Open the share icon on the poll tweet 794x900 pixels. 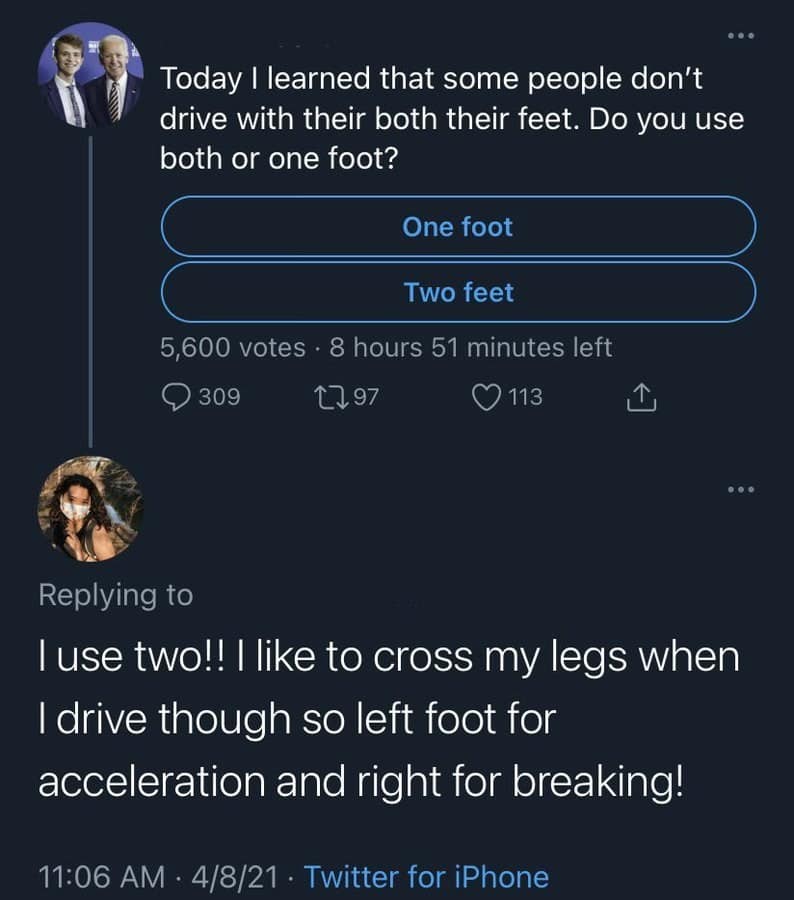coord(640,398)
